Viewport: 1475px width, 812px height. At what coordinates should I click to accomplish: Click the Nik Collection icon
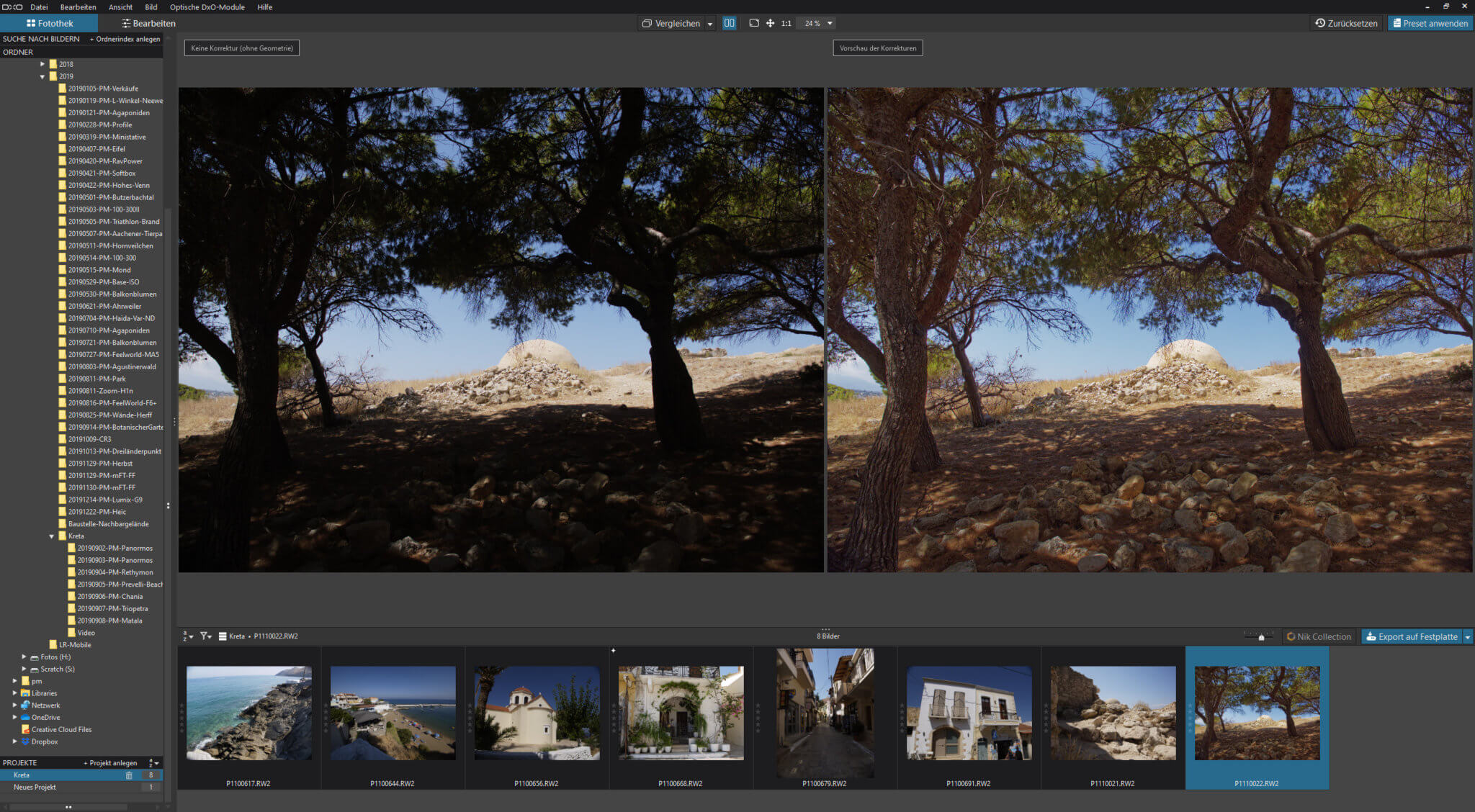click(1320, 636)
